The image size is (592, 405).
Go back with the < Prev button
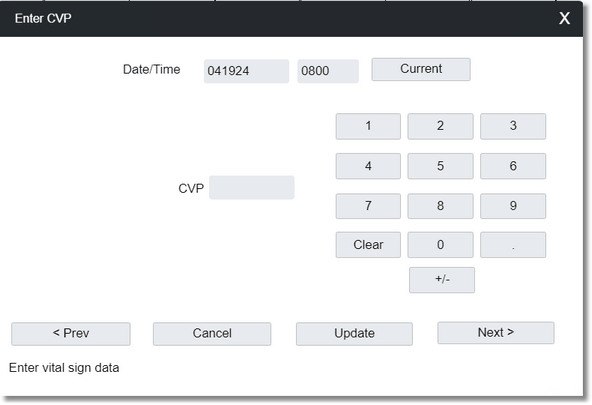pos(71,334)
